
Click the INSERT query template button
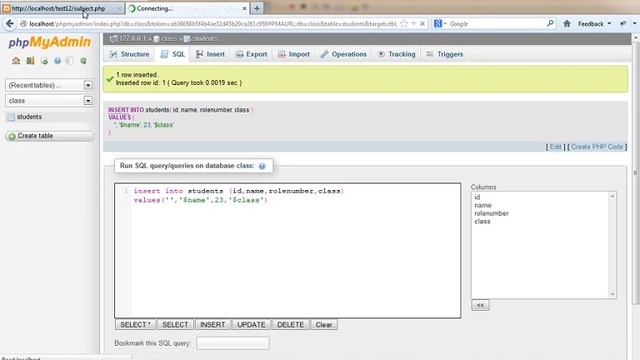[213, 324]
